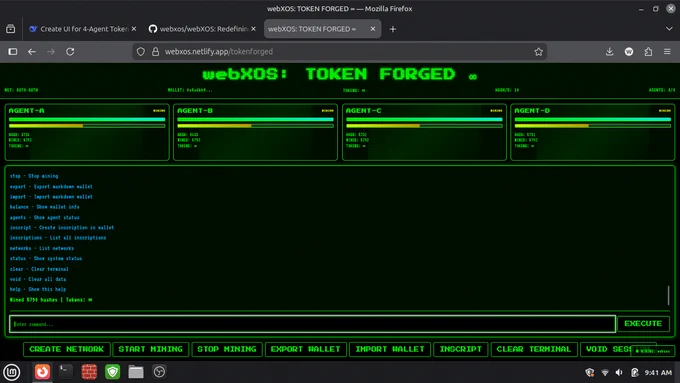Toggle the Firefox sidebar icon

pyautogui.click(x=13, y=52)
